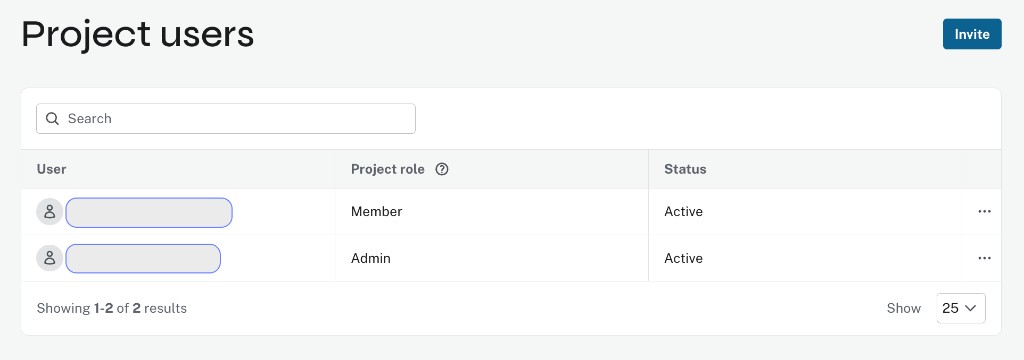The width and height of the screenshot is (1024, 360).
Task: Open the Project role help tooltip icon
Action: pos(442,169)
